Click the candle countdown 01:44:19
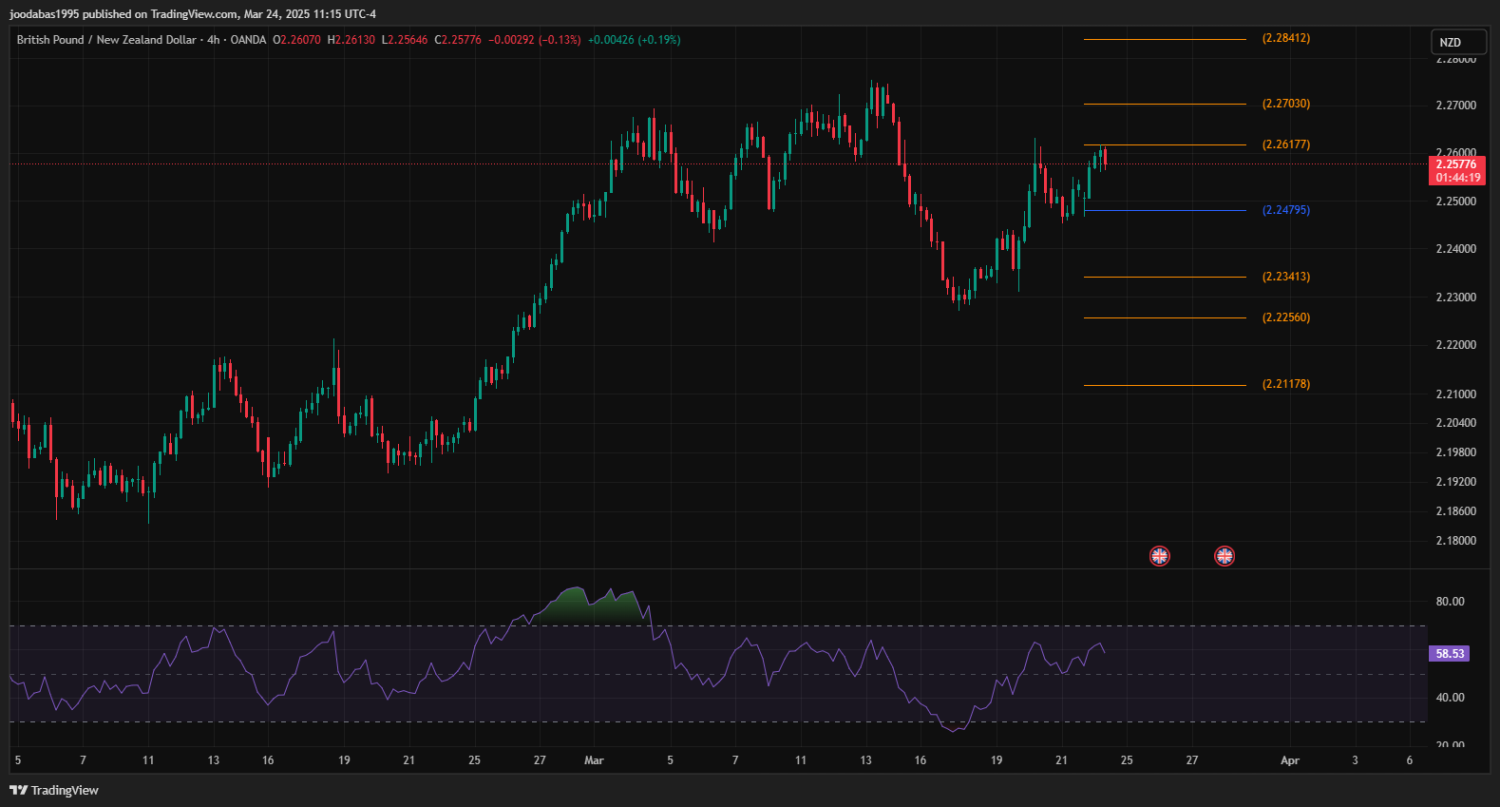1500x807 pixels. tap(1457, 177)
